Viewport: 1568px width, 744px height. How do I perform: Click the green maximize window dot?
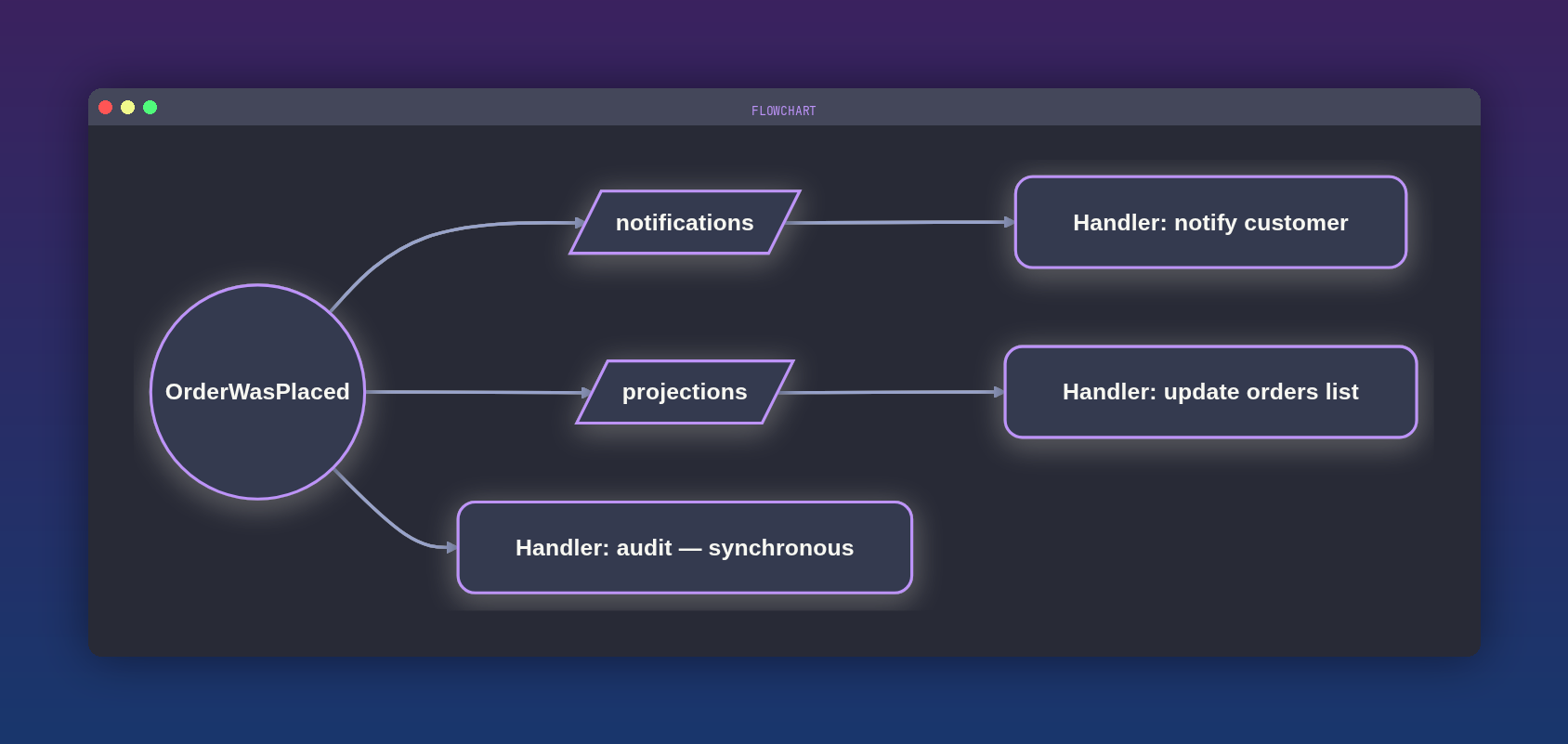(x=150, y=108)
